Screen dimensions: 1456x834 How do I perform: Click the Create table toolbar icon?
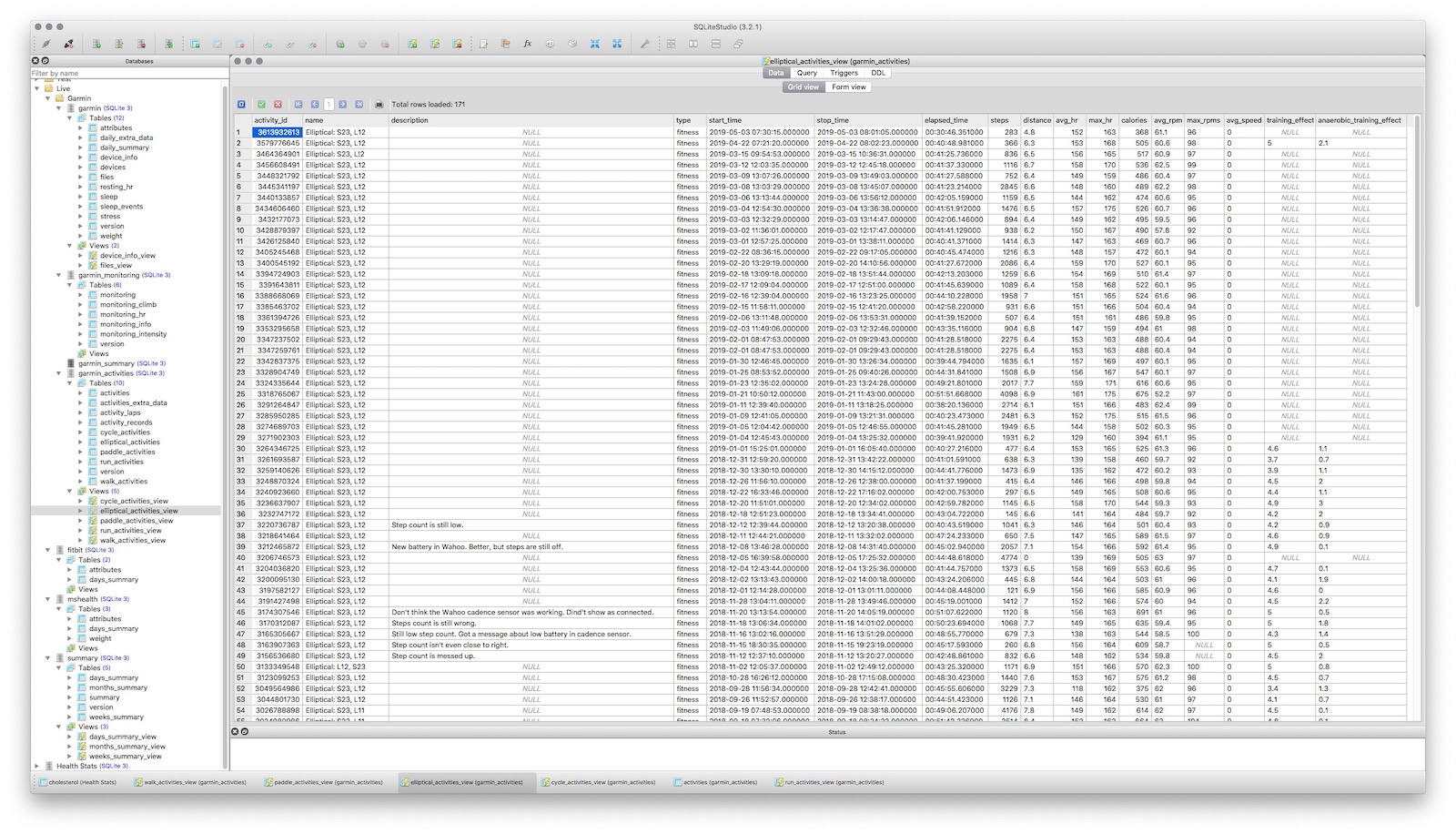[x=195, y=44]
